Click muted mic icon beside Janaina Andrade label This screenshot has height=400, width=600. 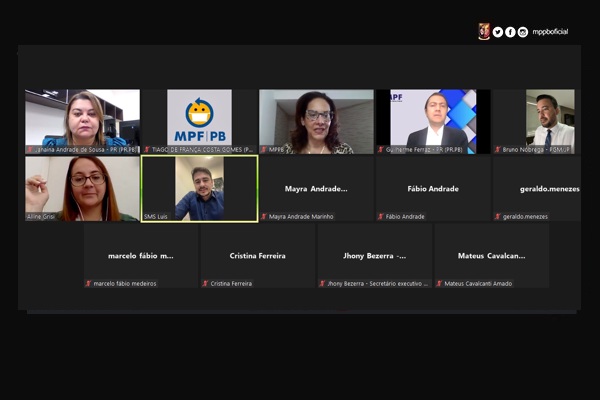[x=30, y=150]
